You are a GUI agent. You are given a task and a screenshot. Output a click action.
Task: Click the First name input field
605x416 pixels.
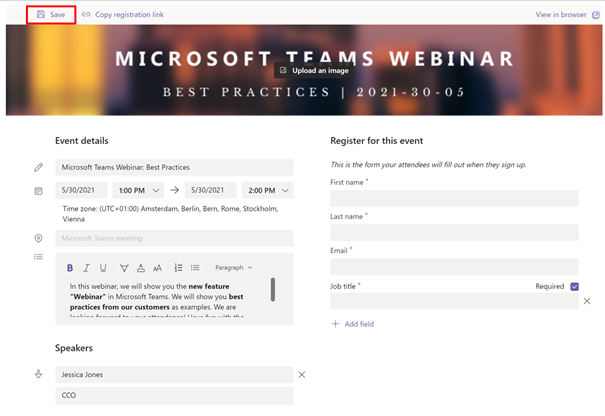click(454, 198)
